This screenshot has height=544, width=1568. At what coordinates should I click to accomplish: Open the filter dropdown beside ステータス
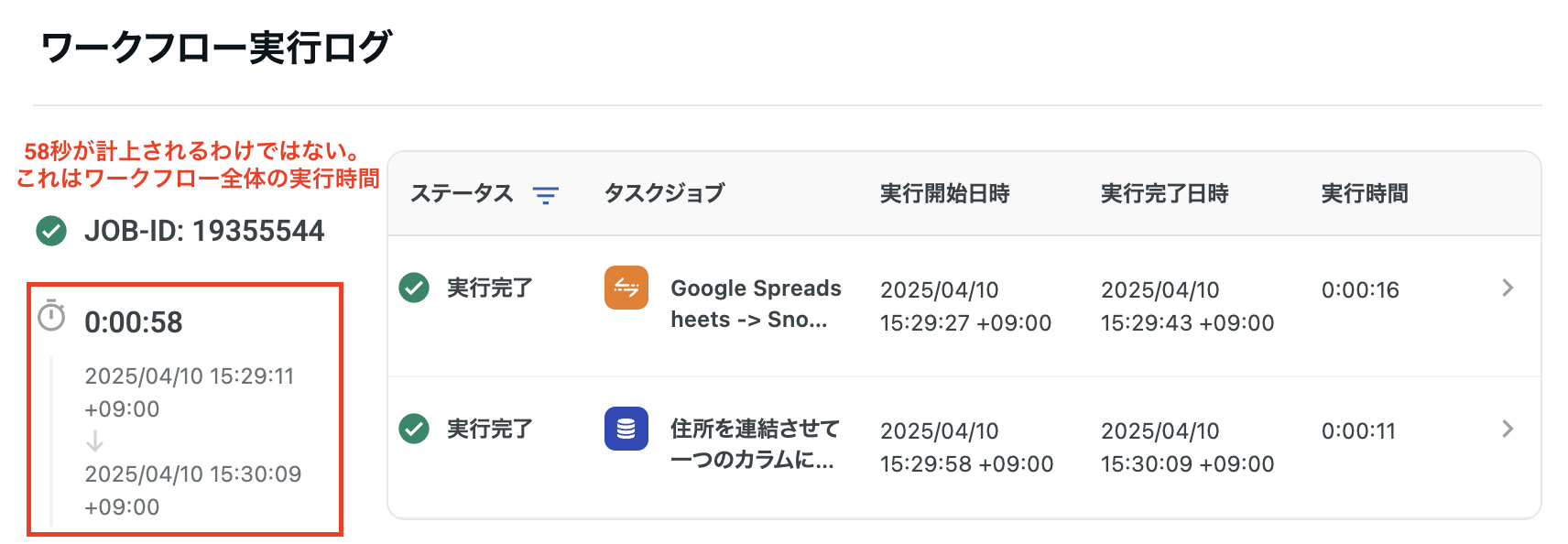click(545, 193)
